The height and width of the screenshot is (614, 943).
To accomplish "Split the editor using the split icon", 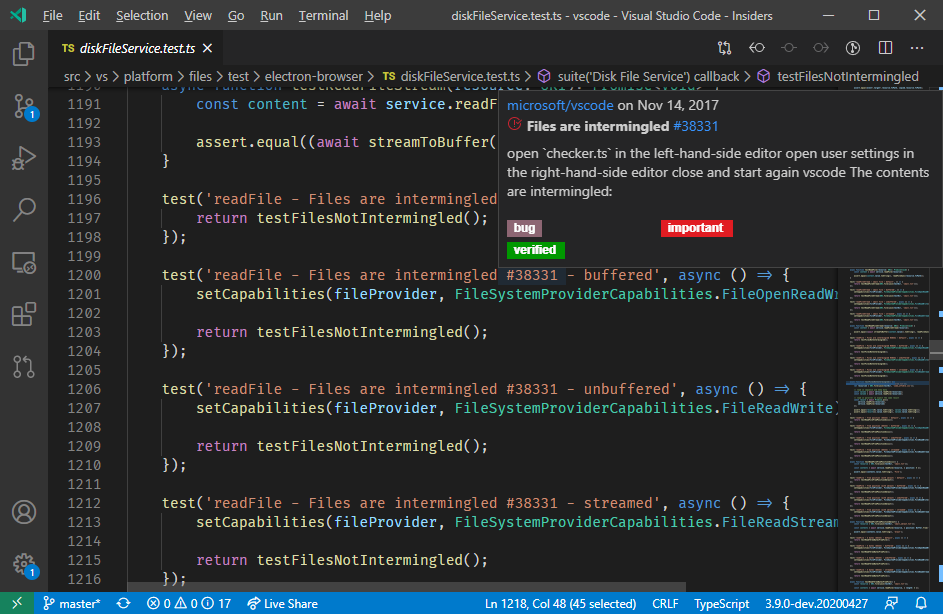I will (884, 47).
